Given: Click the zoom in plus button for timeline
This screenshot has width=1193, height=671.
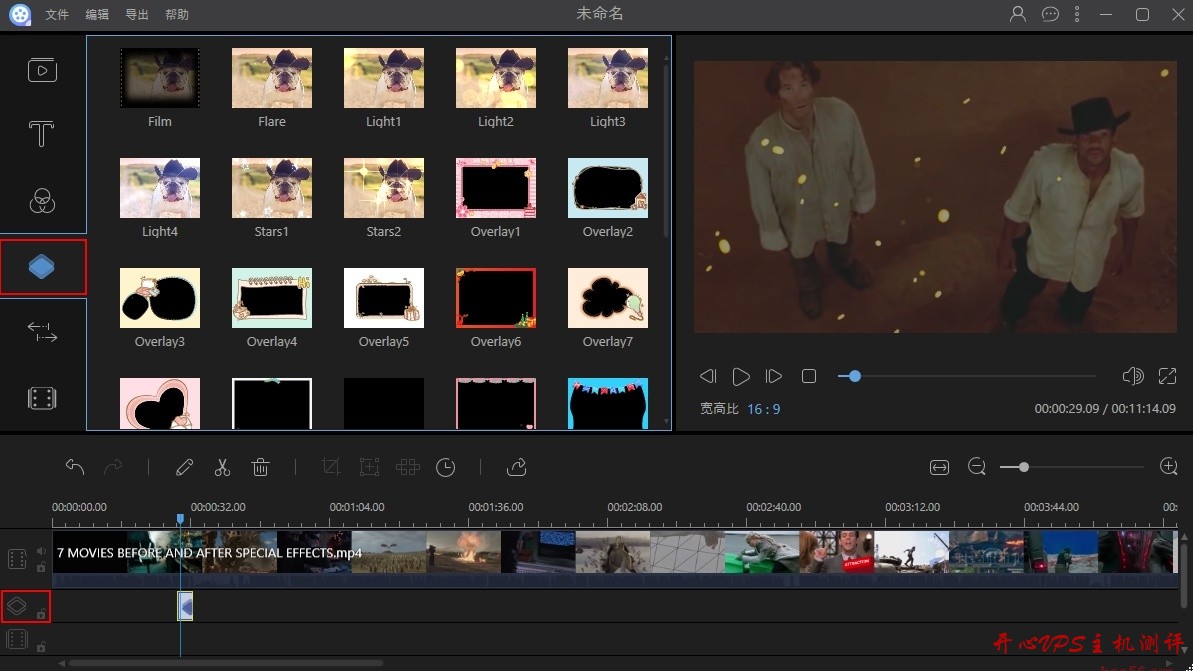Looking at the screenshot, I should pyautogui.click(x=1168, y=467).
